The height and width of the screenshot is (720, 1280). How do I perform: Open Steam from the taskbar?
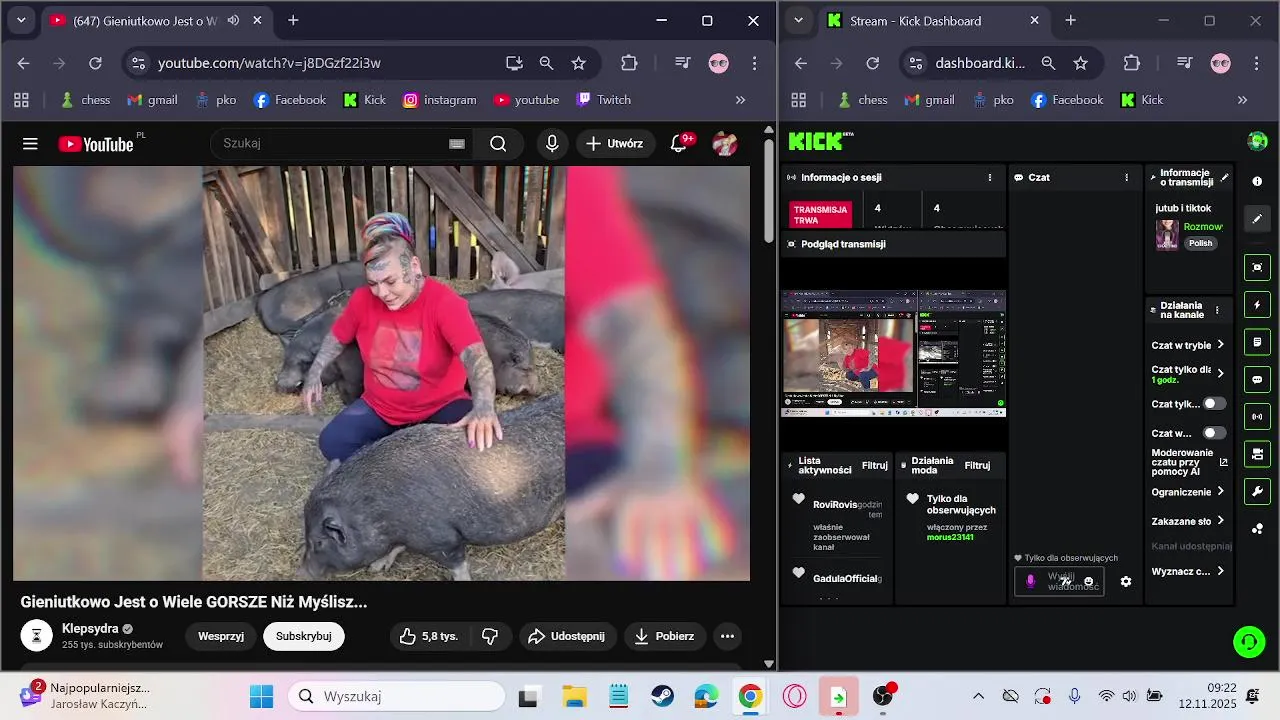coord(662,696)
